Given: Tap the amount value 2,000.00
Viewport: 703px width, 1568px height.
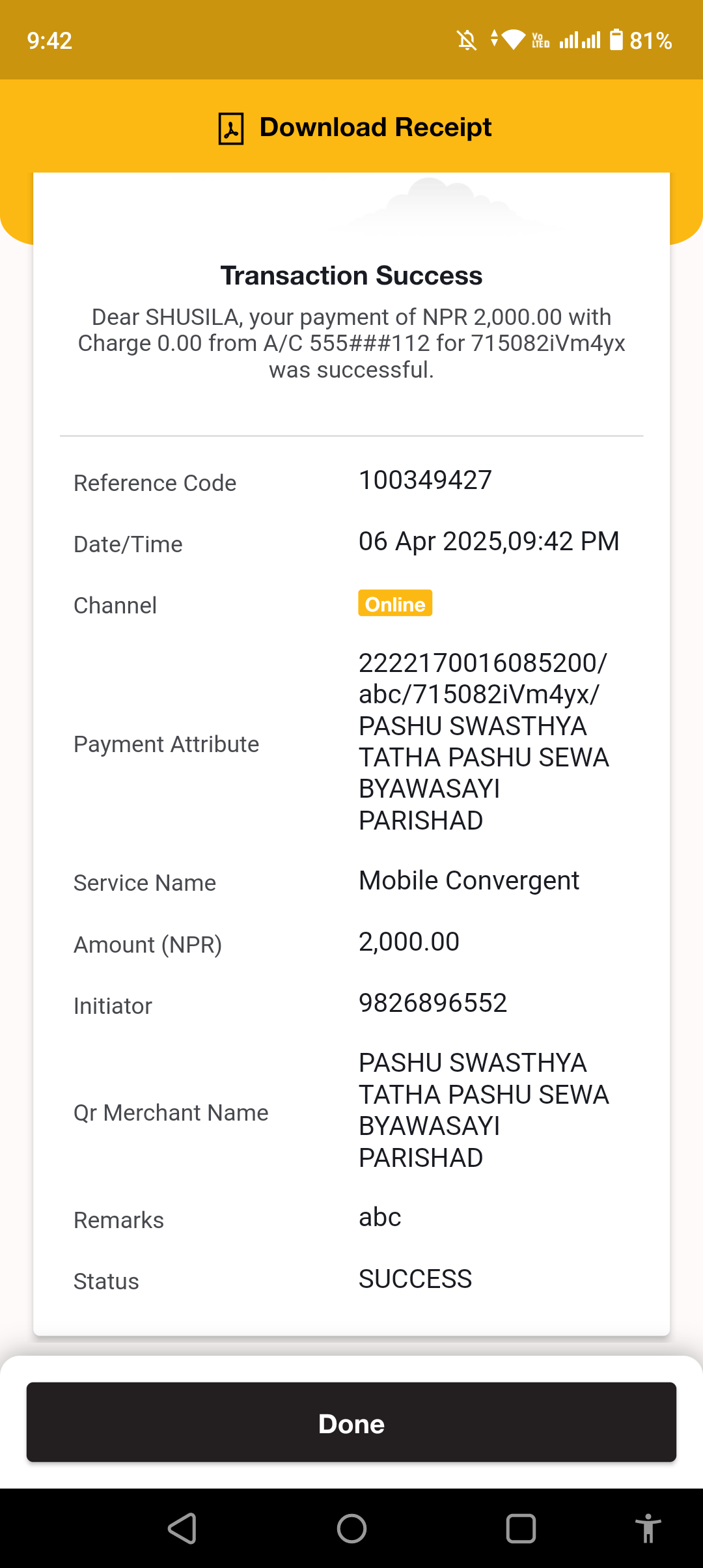Looking at the screenshot, I should click(409, 942).
